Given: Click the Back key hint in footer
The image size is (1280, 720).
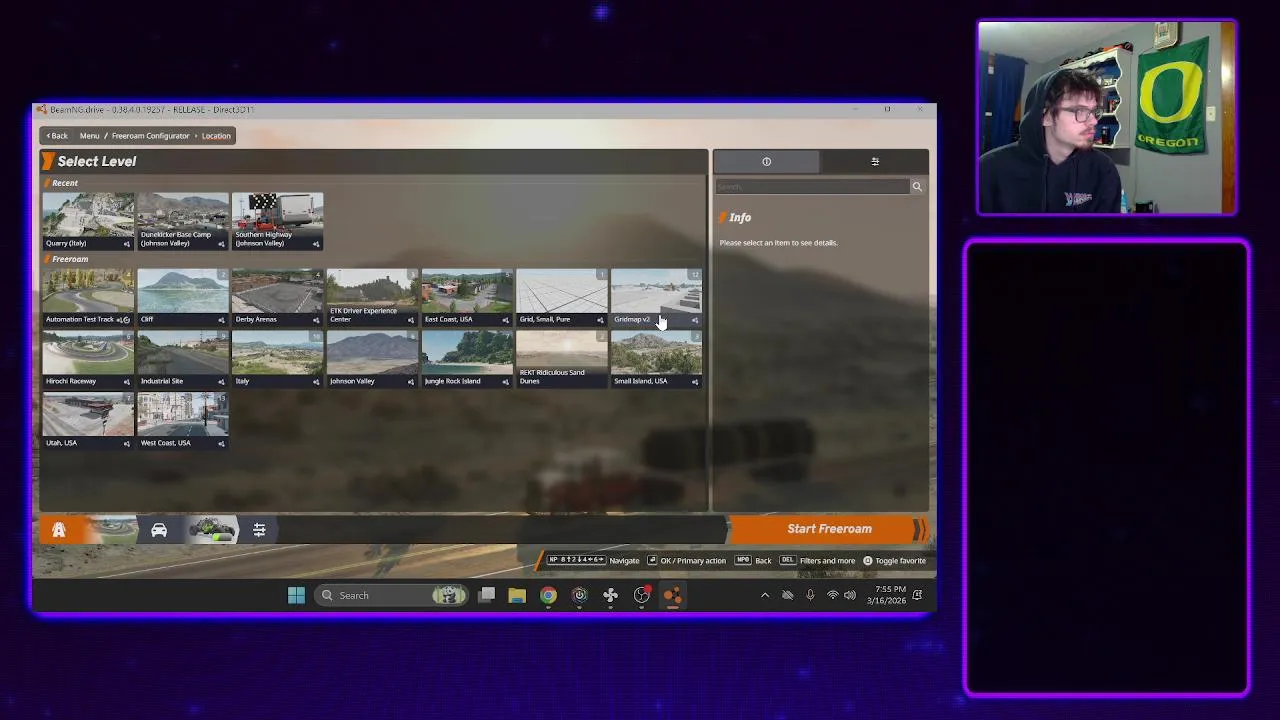Looking at the screenshot, I should coord(753,561).
